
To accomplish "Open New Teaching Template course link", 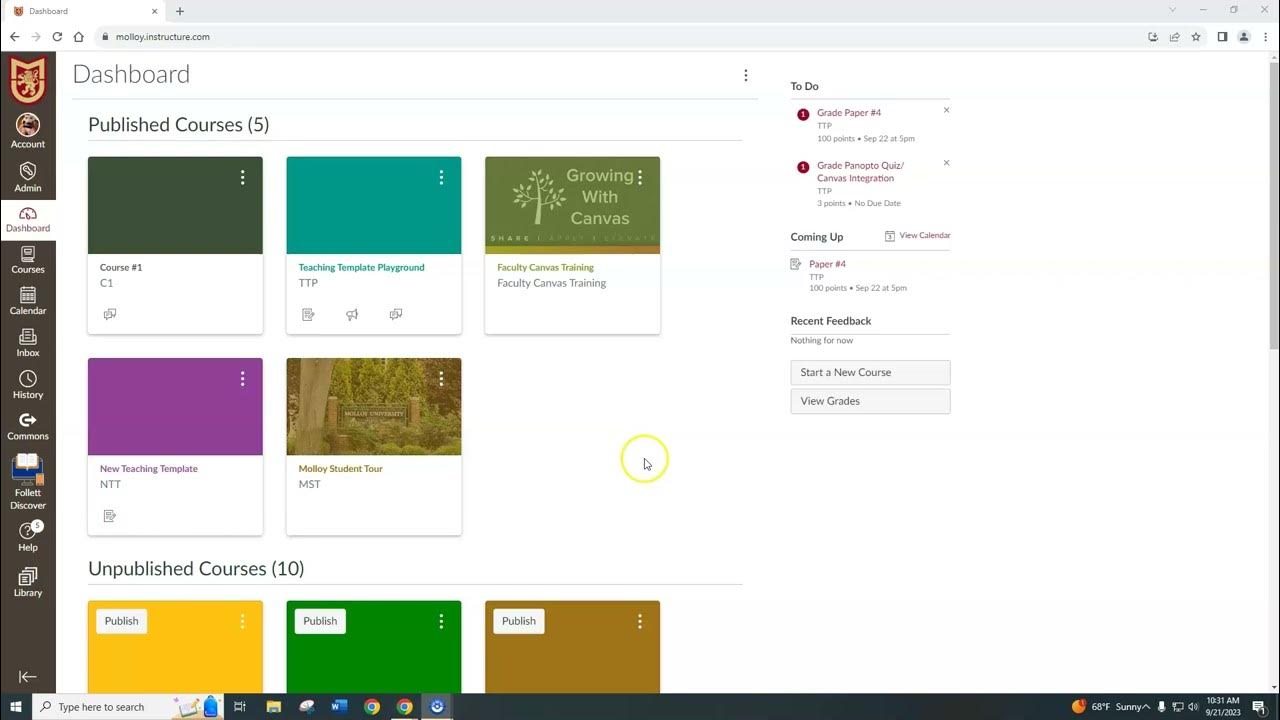I will [x=149, y=468].
